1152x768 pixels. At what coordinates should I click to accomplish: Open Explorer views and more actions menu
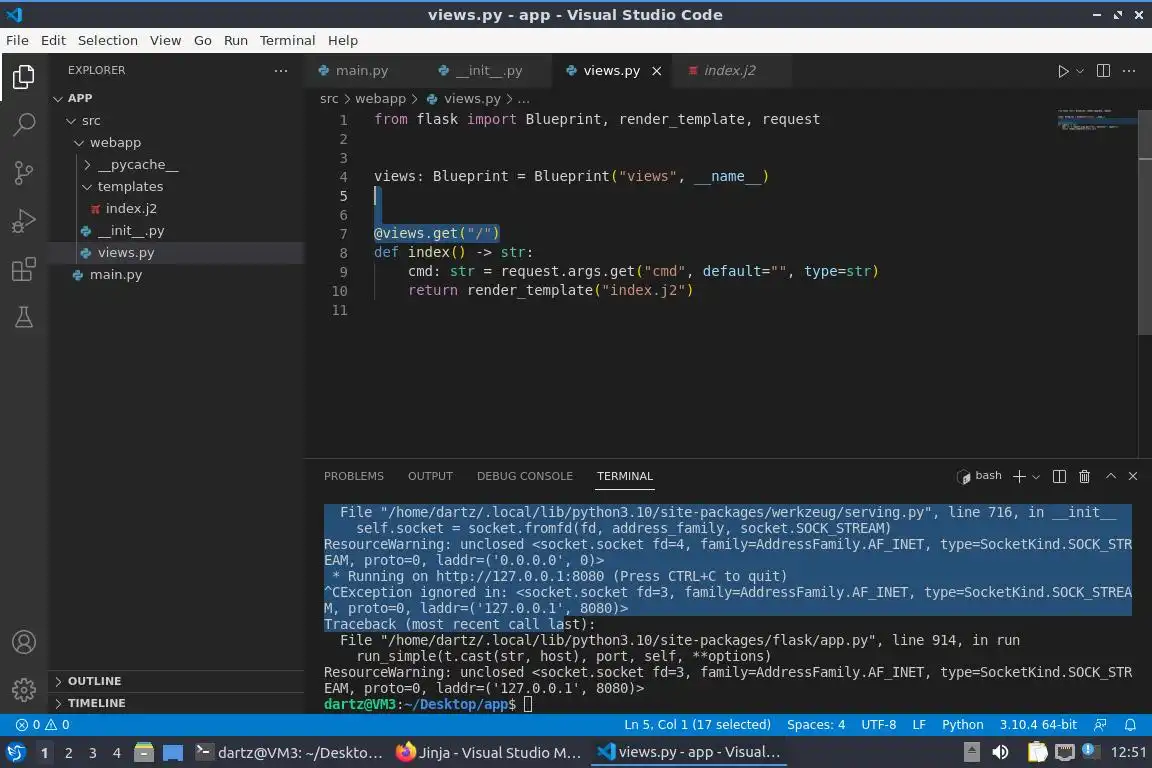tap(281, 71)
